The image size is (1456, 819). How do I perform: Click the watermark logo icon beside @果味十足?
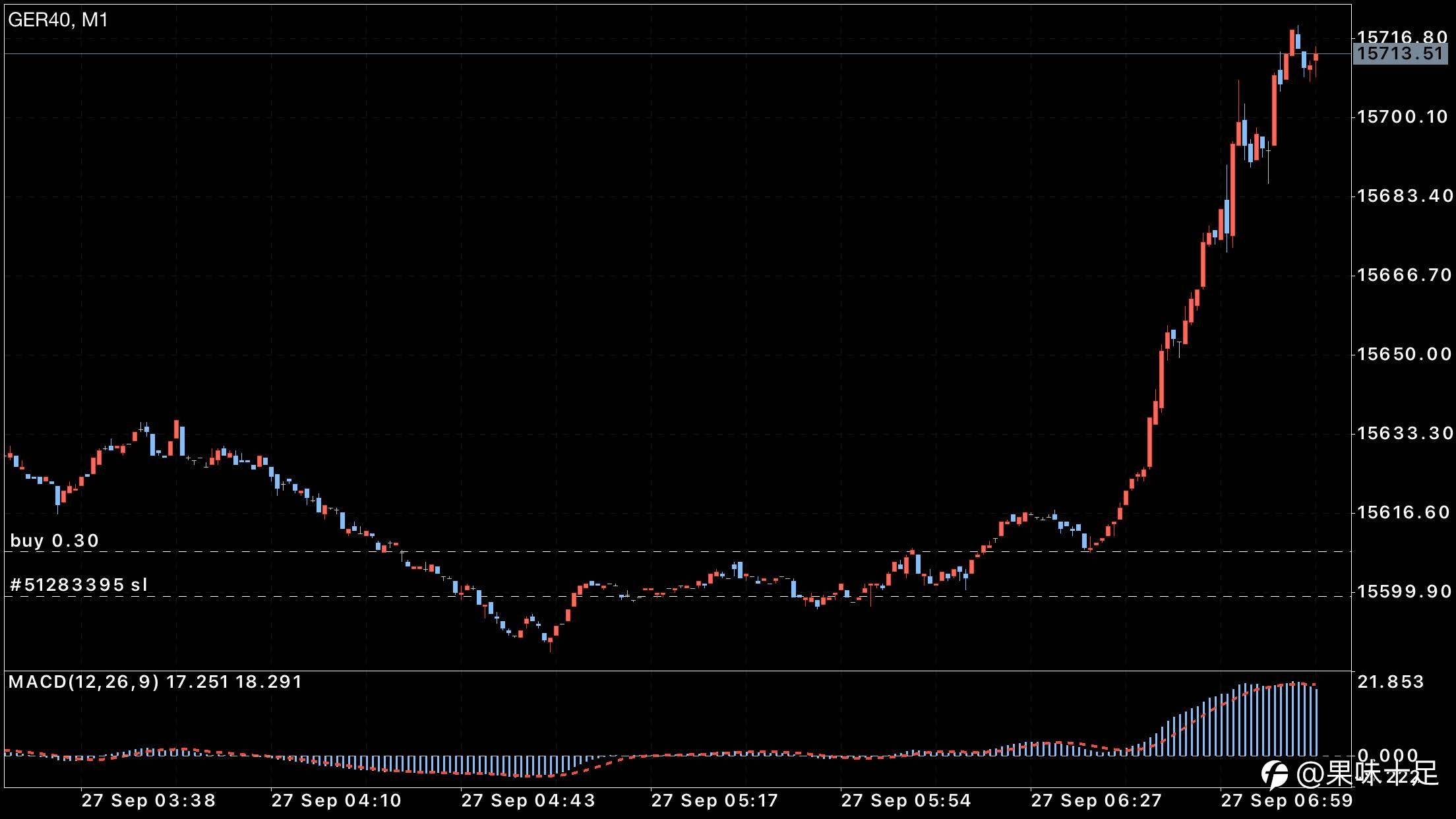coord(1274,775)
